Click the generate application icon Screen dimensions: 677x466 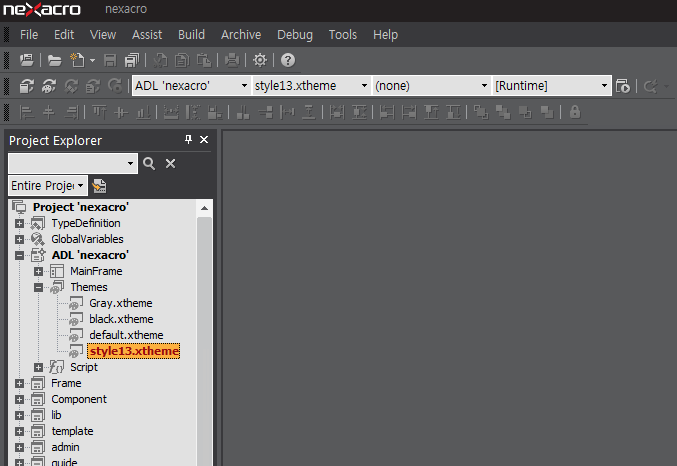[x=27, y=86]
